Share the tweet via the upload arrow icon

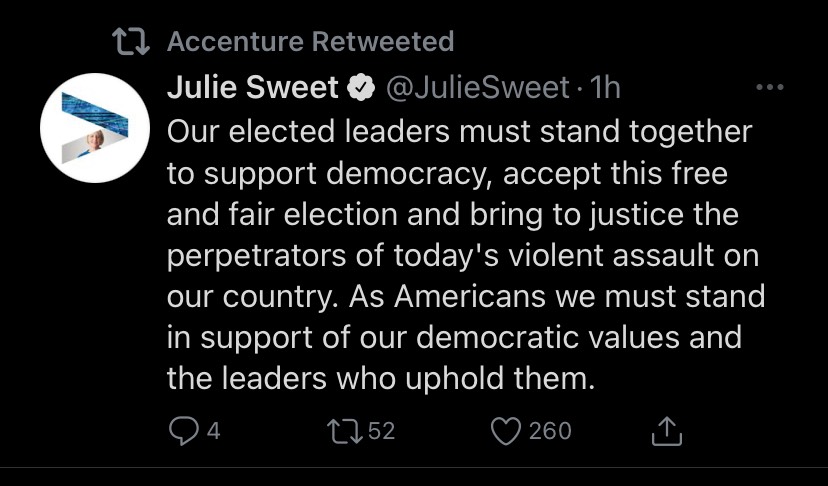667,431
